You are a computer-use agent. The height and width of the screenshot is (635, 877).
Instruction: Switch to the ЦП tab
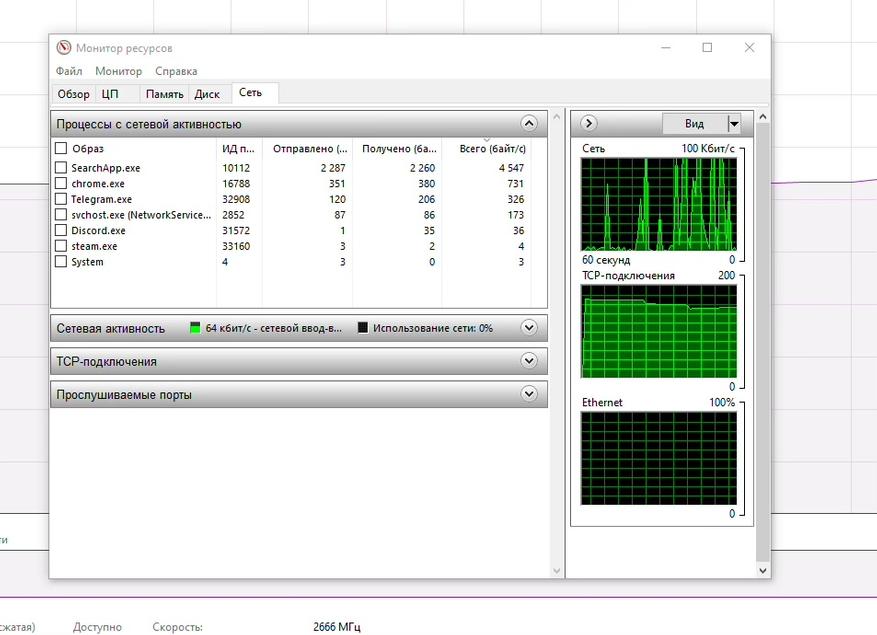click(x=110, y=94)
